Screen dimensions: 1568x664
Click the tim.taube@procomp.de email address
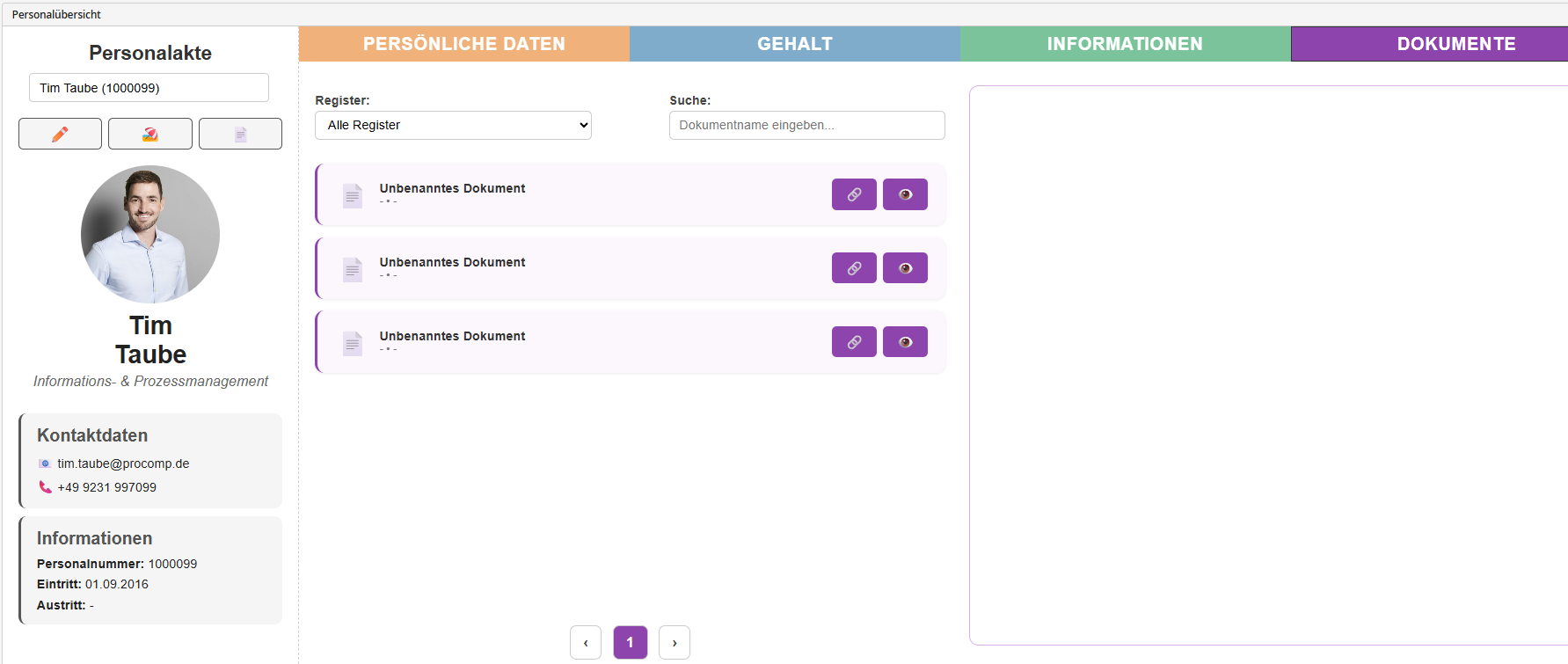123,463
